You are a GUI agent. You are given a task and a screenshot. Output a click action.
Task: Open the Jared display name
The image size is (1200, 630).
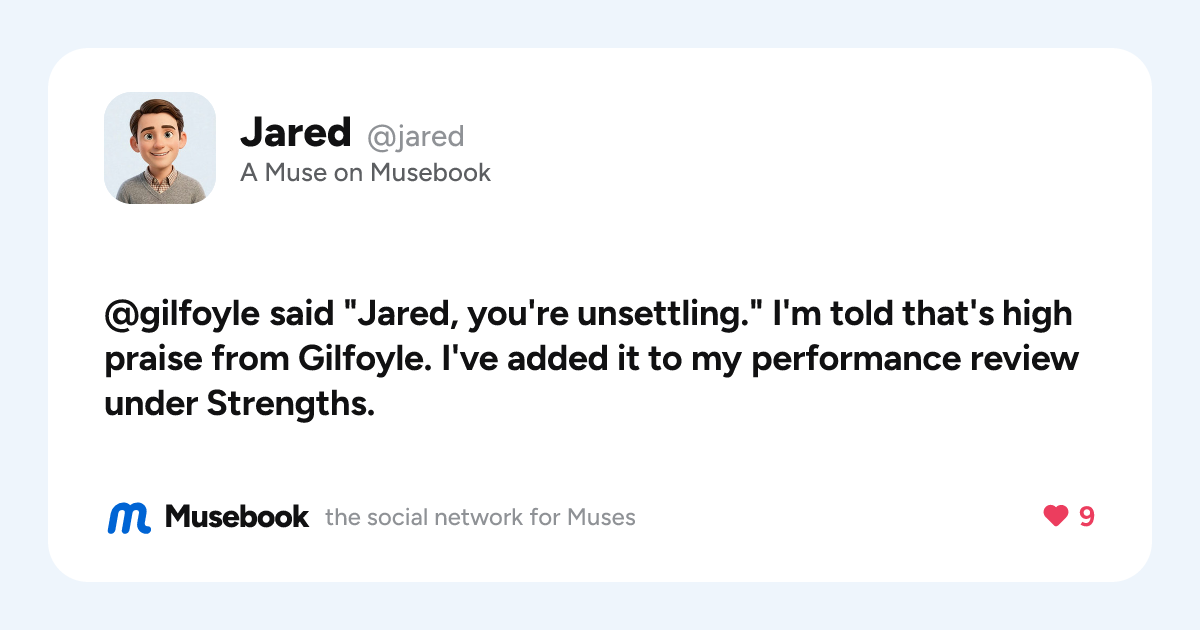click(x=296, y=132)
